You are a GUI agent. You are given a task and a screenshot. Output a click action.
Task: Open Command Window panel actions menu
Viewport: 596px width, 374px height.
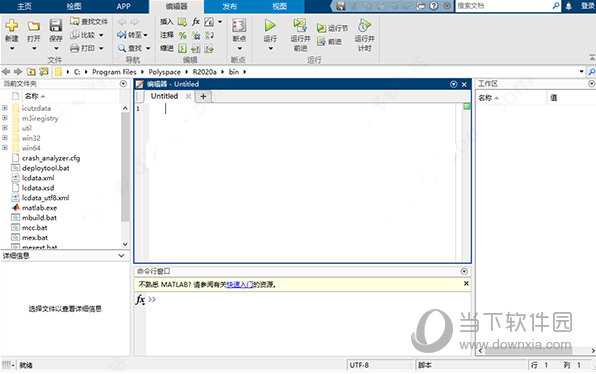pyautogui.click(x=464, y=271)
